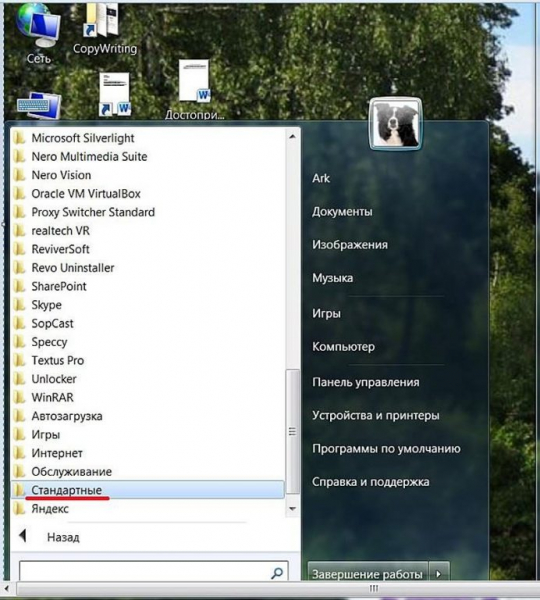Click the folder icon next to Стандартные
Screen dimensions: 540x600
point(19,490)
